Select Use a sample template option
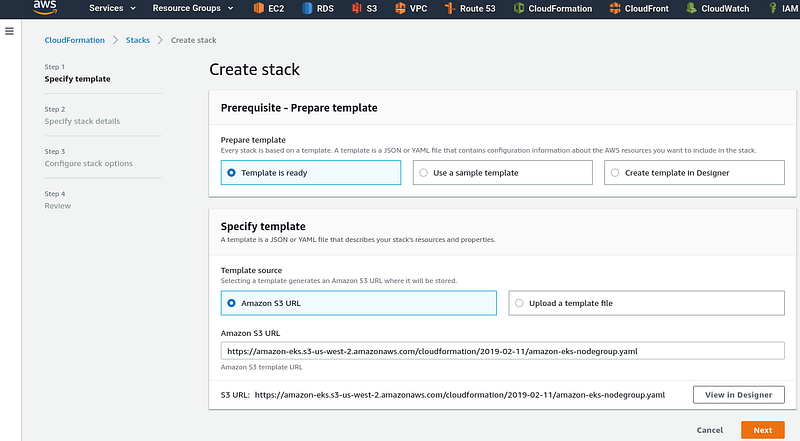The height and width of the screenshot is (441, 800). [x=503, y=173]
